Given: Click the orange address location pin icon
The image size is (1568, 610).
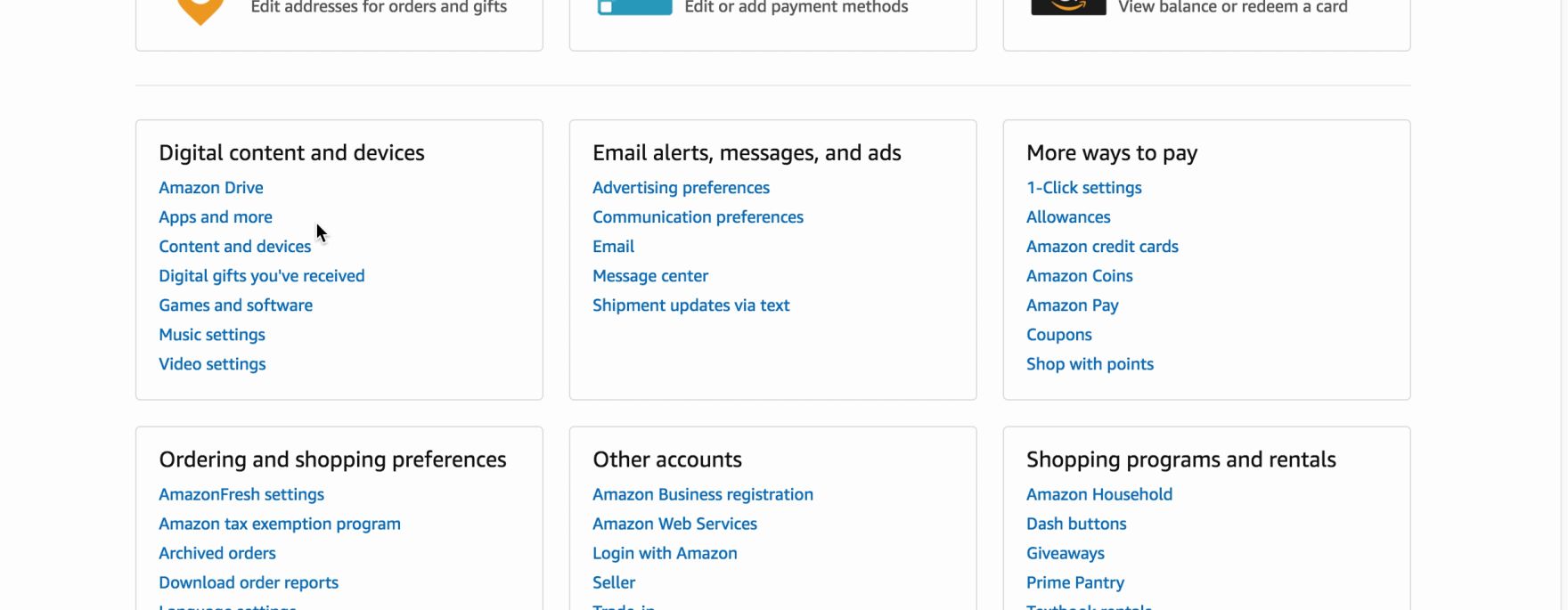Looking at the screenshot, I should 200,11.
